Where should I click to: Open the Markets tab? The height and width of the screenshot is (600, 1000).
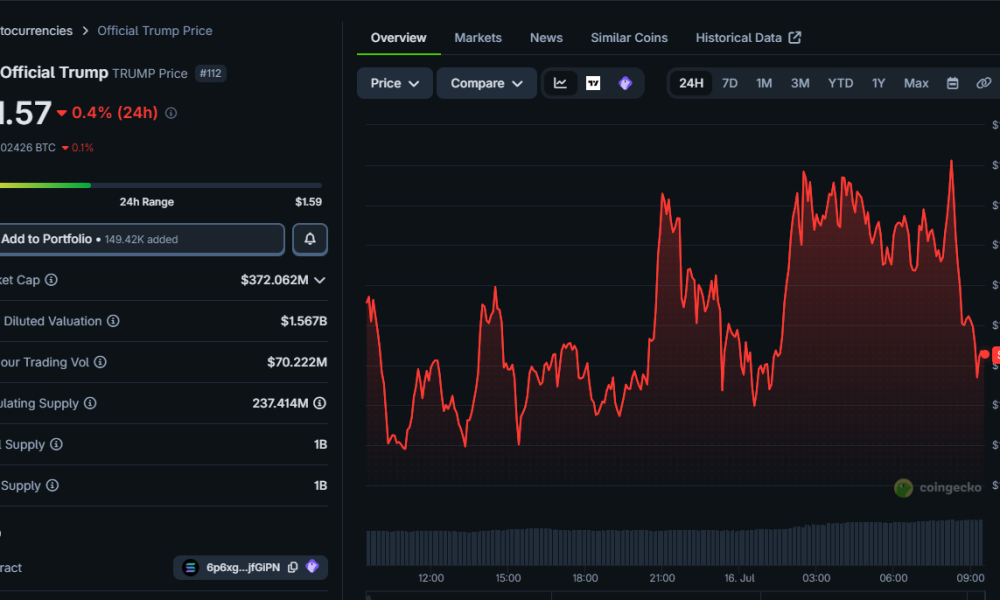[x=478, y=38]
